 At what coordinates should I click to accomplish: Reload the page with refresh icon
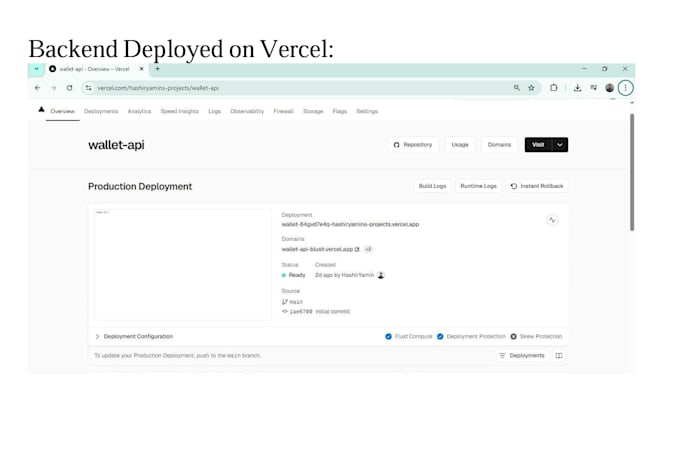[x=69, y=88]
